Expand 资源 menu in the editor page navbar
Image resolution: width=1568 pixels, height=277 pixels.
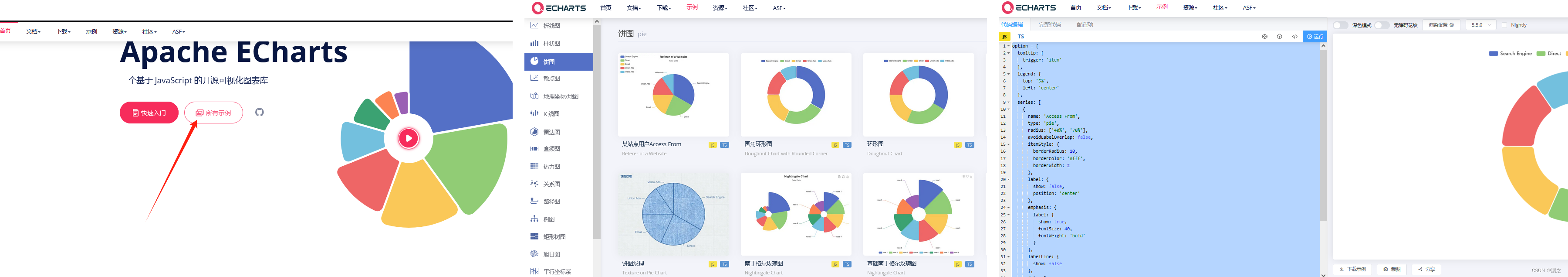click(1190, 8)
